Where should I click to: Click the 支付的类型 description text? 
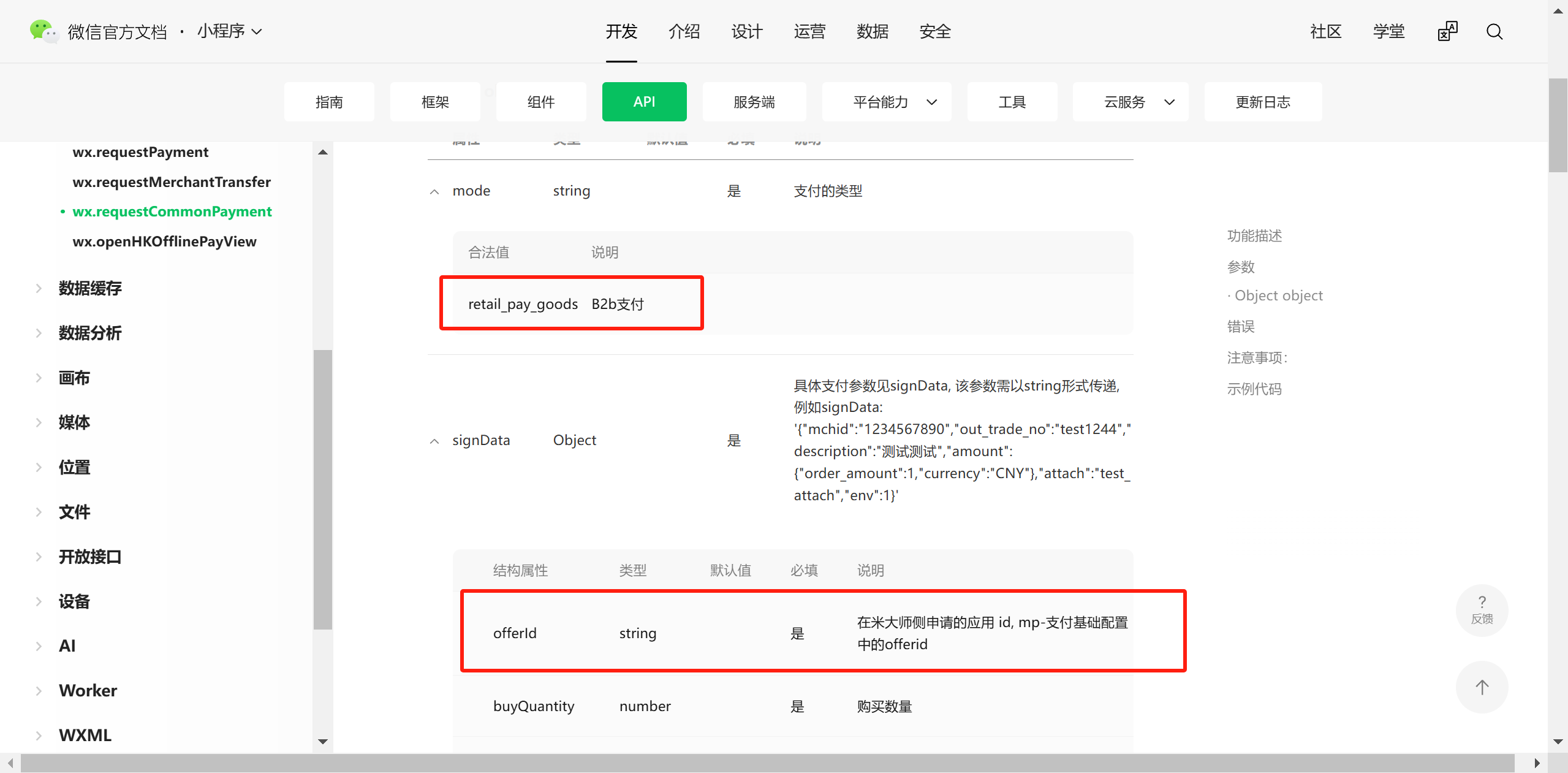(828, 191)
